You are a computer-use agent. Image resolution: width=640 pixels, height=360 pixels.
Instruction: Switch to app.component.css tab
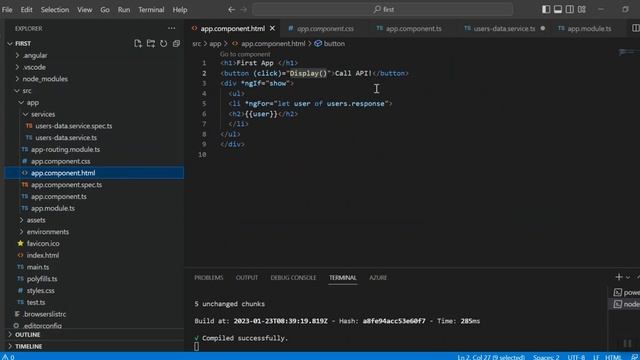pyautogui.click(x=325, y=29)
